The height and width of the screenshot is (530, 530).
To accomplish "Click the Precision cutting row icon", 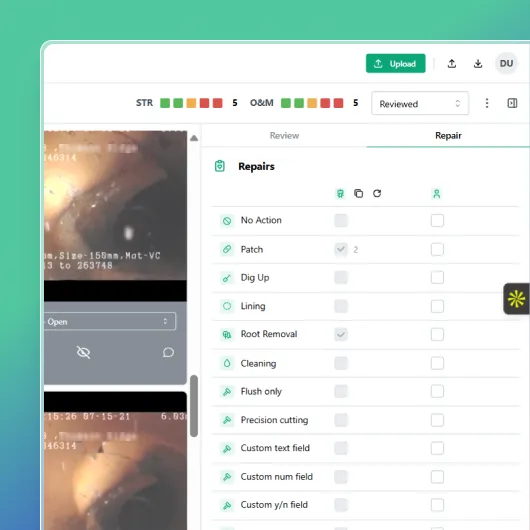I will (x=227, y=420).
